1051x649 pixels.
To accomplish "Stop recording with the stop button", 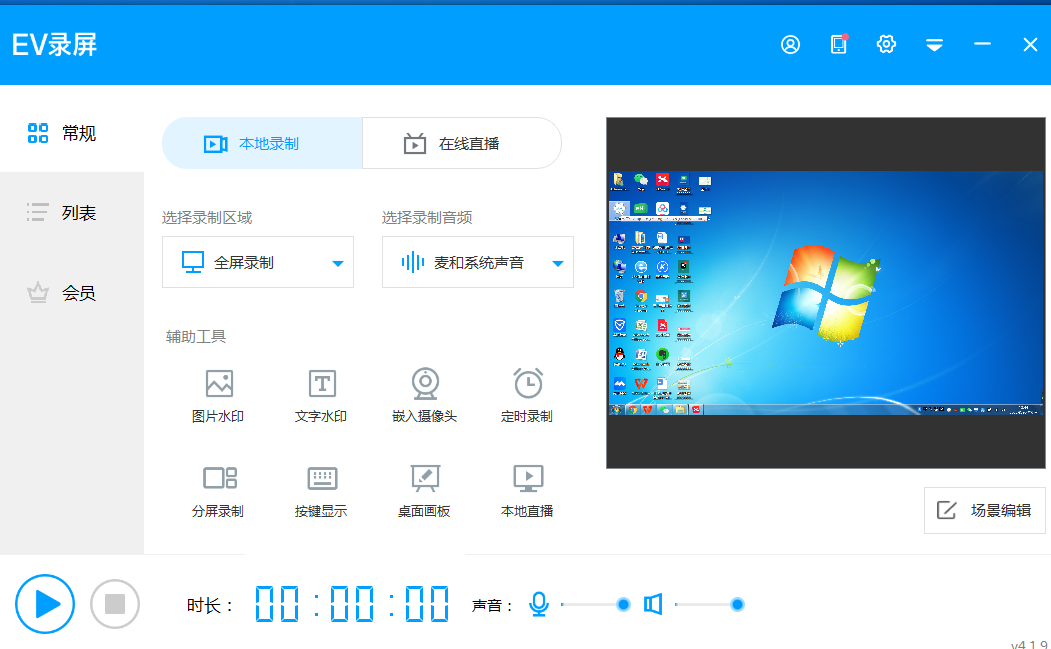I will [x=115, y=604].
